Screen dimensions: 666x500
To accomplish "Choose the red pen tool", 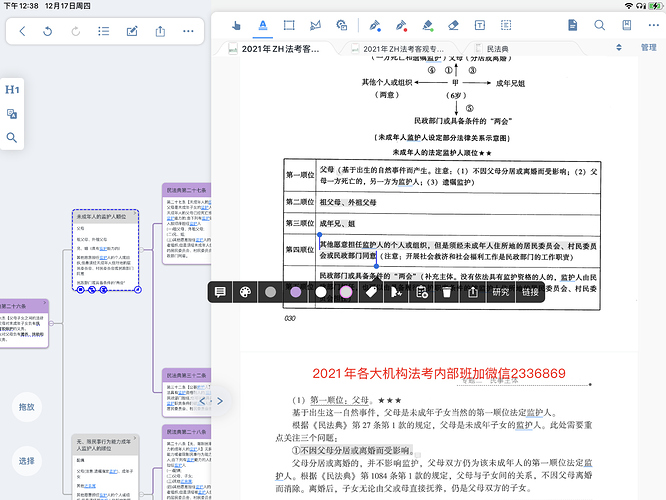I will point(401,25).
